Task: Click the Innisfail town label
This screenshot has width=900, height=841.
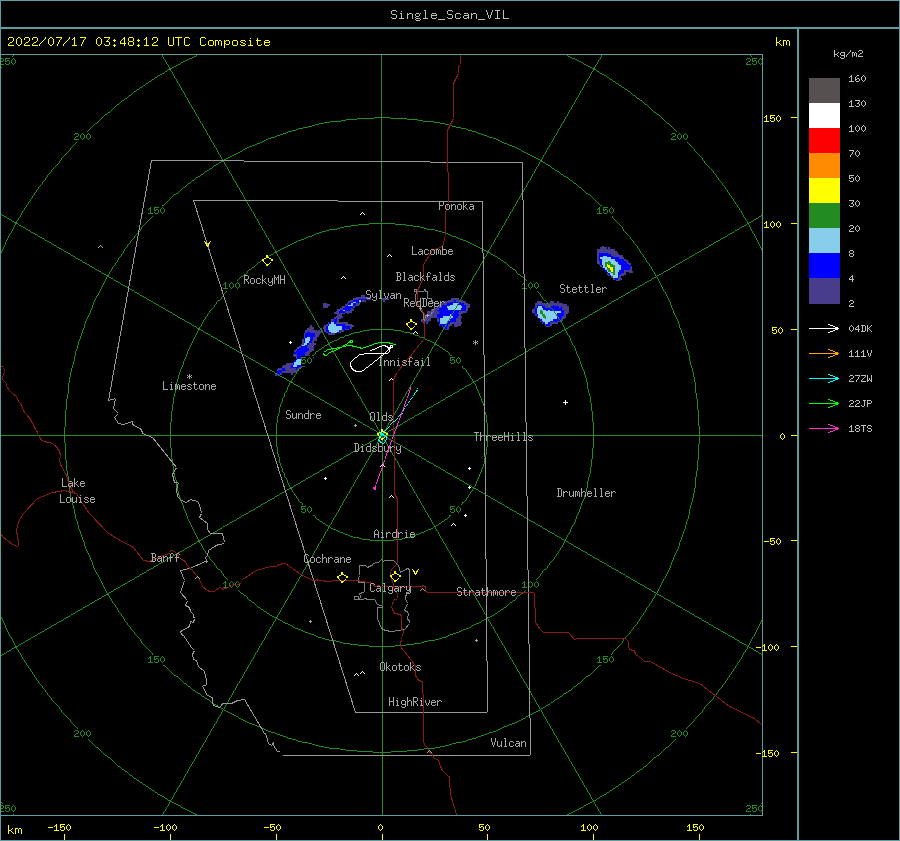Action: pos(405,362)
